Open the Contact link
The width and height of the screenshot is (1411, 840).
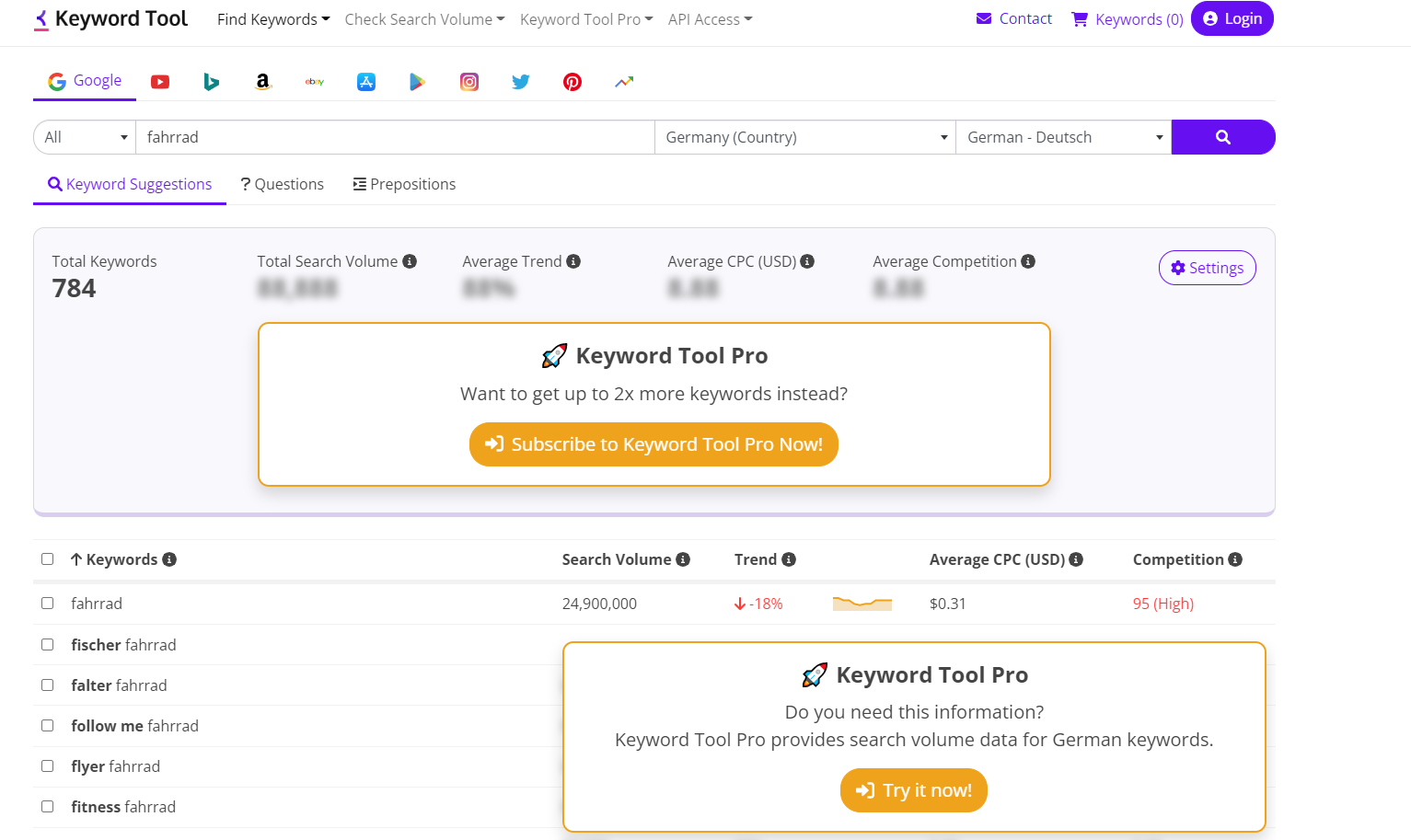(x=1013, y=18)
